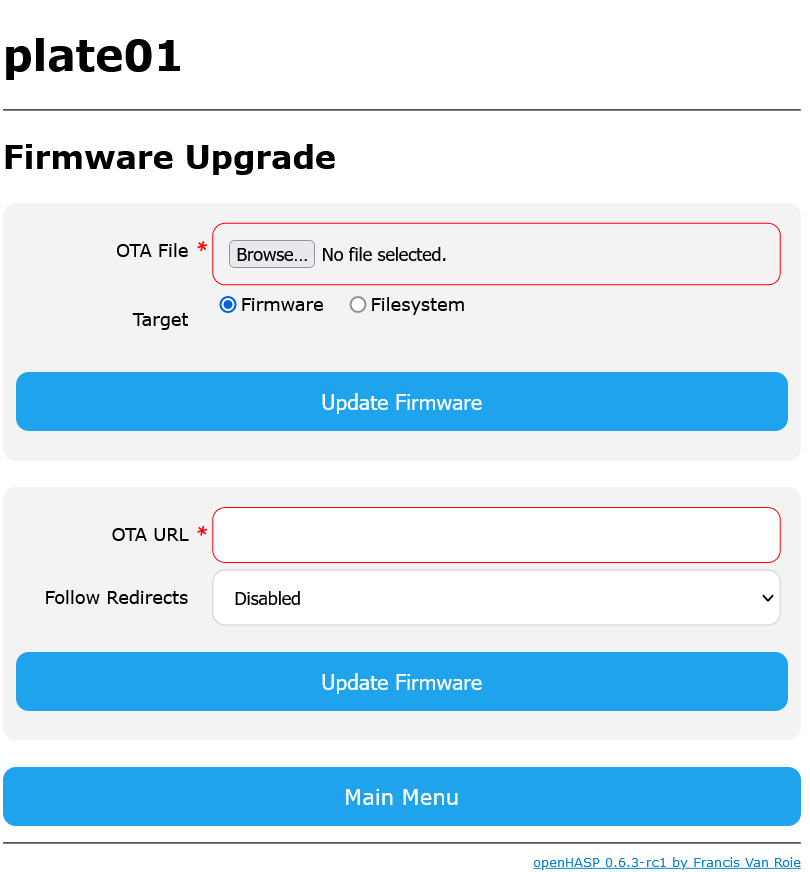Click the Firmware target label text
The width and height of the screenshot is (810, 872).
point(282,305)
